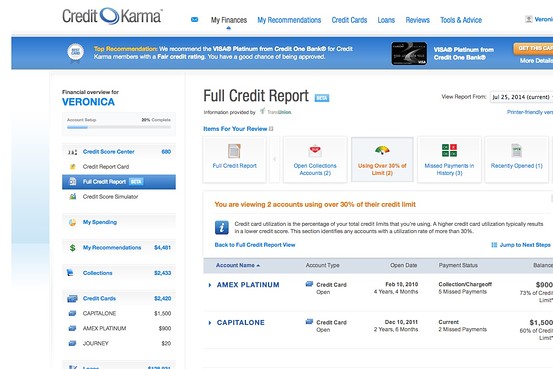Viewport: 553px width, 369px height.
Task: Click the Account Type column header
Action: click(322, 265)
